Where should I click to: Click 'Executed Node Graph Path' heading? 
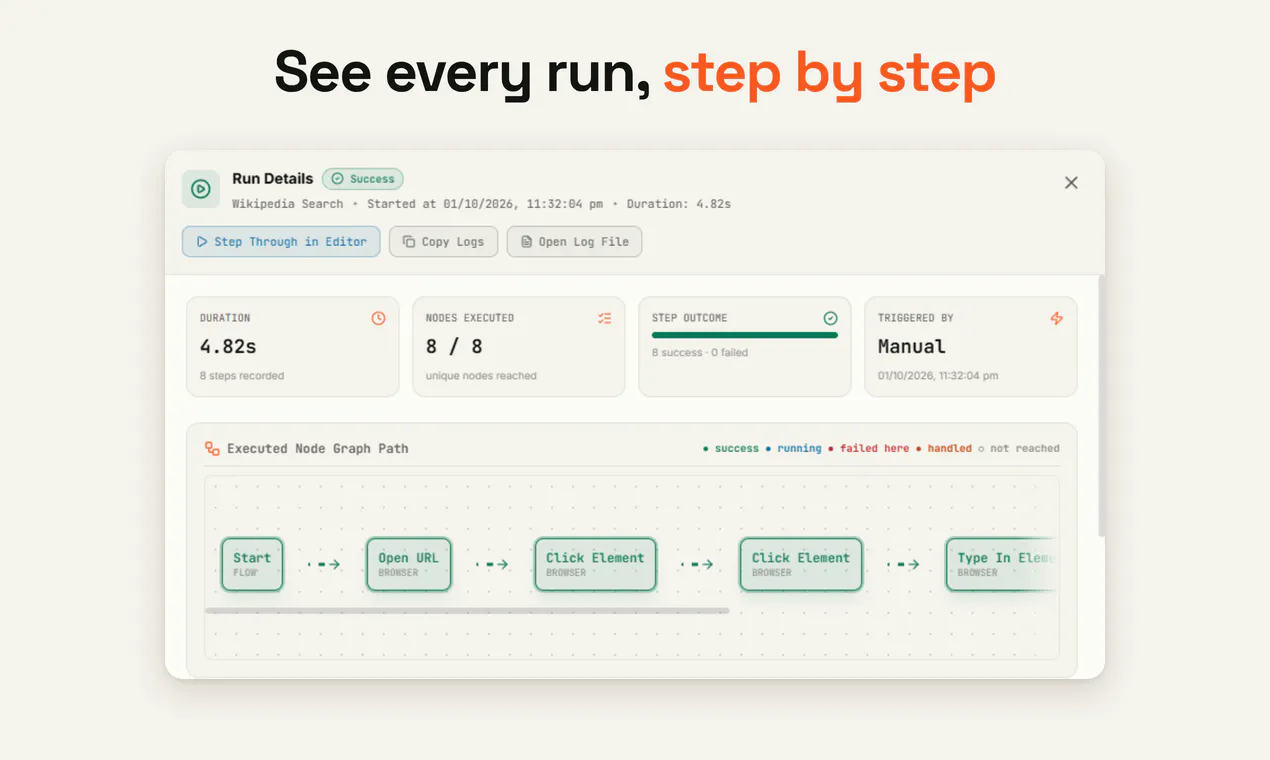pos(317,449)
